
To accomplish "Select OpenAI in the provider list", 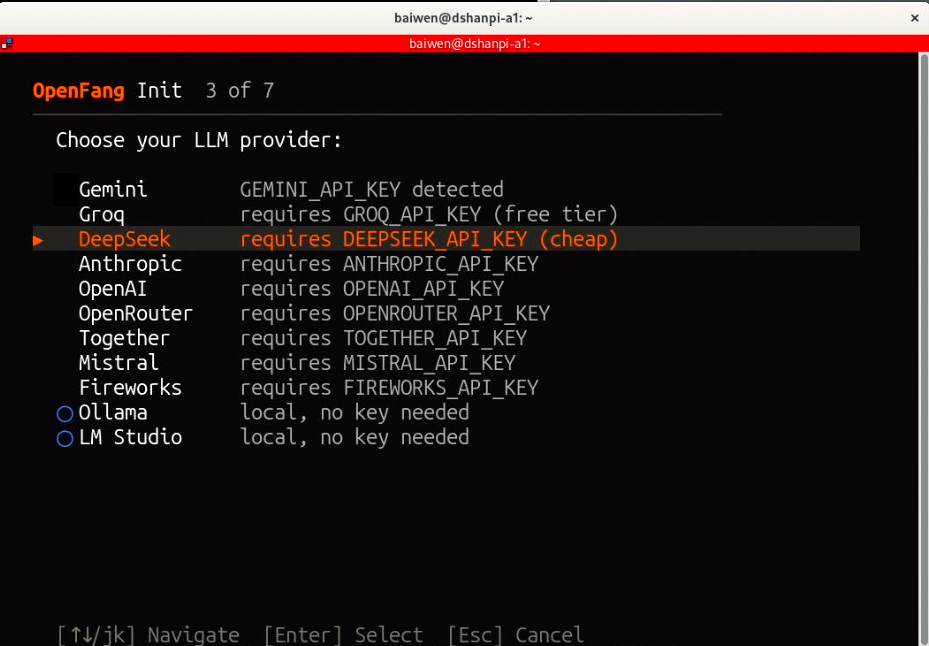I will click(115, 289).
